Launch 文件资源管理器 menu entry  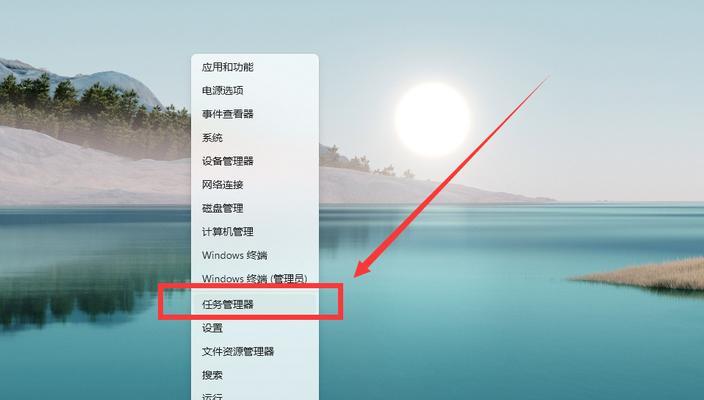[255, 352]
